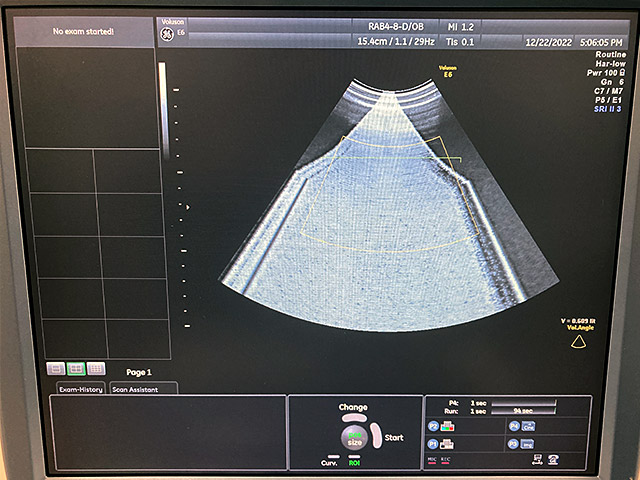Click the P2 color printer icon

point(448,427)
